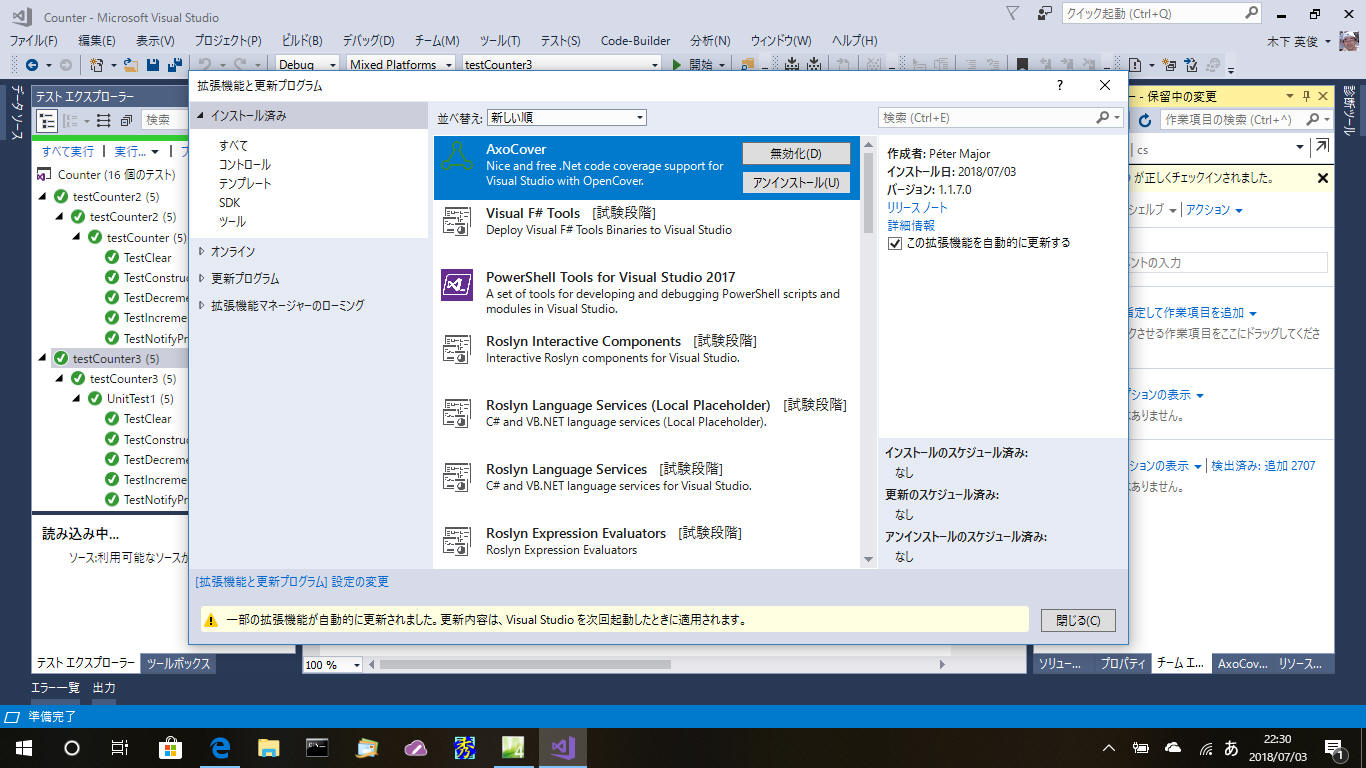Collapse the testCounter2 top tree node
The image size is (1366, 768).
click(x=43, y=197)
